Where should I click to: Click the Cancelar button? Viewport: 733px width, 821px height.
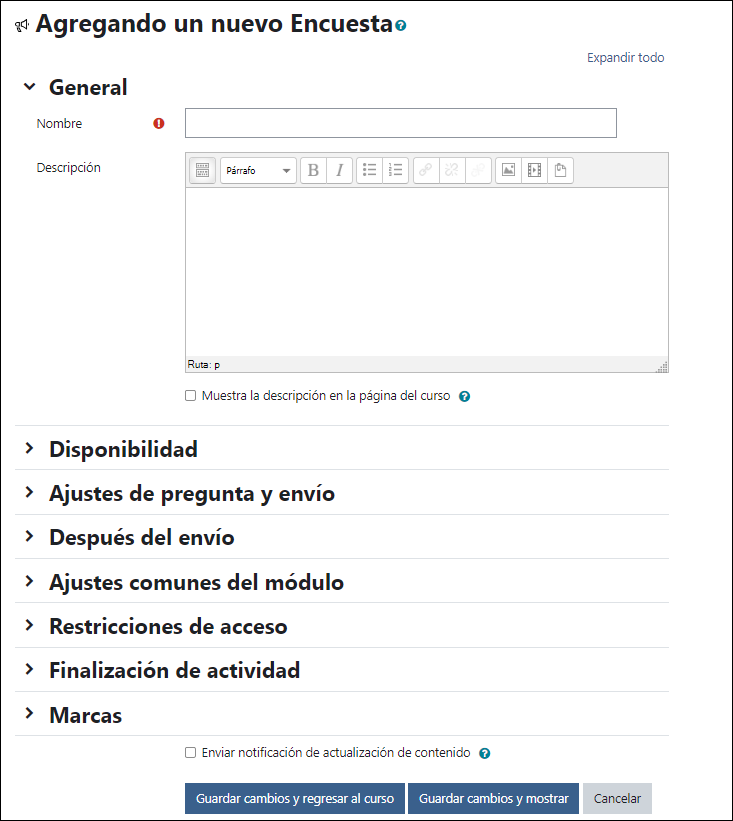point(617,798)
